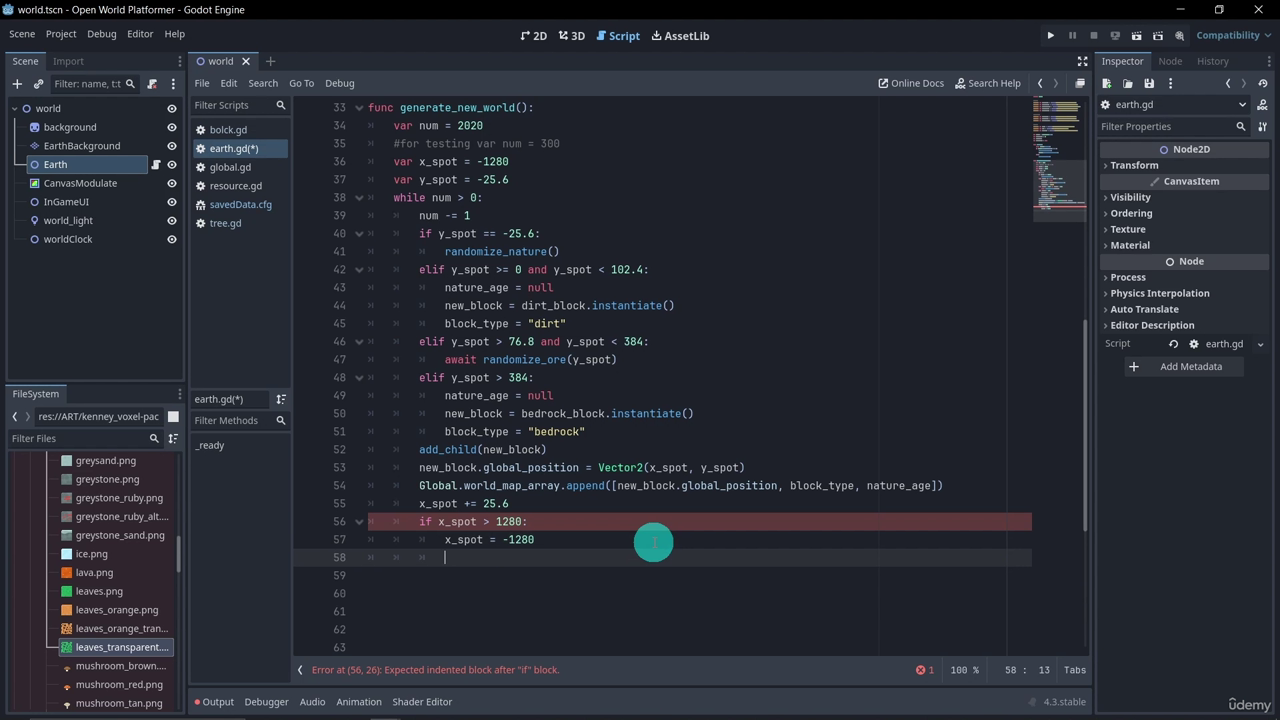Toggle InGameUI node visibility
Screen dimensions: 1280x720
pos(172,202)
